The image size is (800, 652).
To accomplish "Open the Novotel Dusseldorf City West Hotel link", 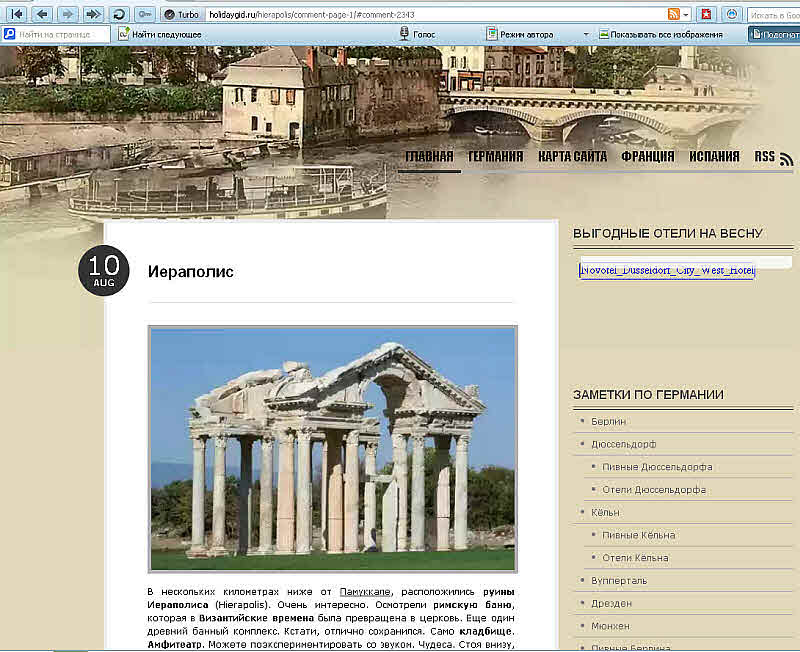I will tap(667, 270).
